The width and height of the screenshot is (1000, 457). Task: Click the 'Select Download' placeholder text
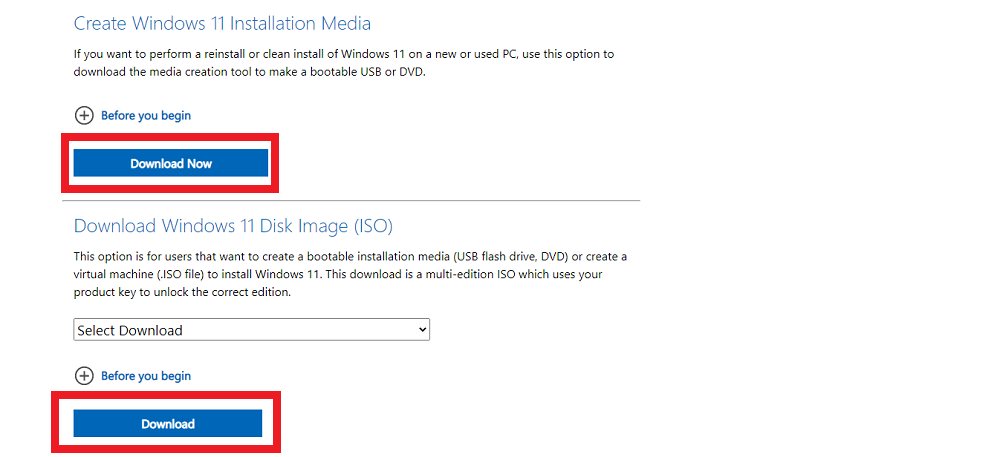(130, 331)
